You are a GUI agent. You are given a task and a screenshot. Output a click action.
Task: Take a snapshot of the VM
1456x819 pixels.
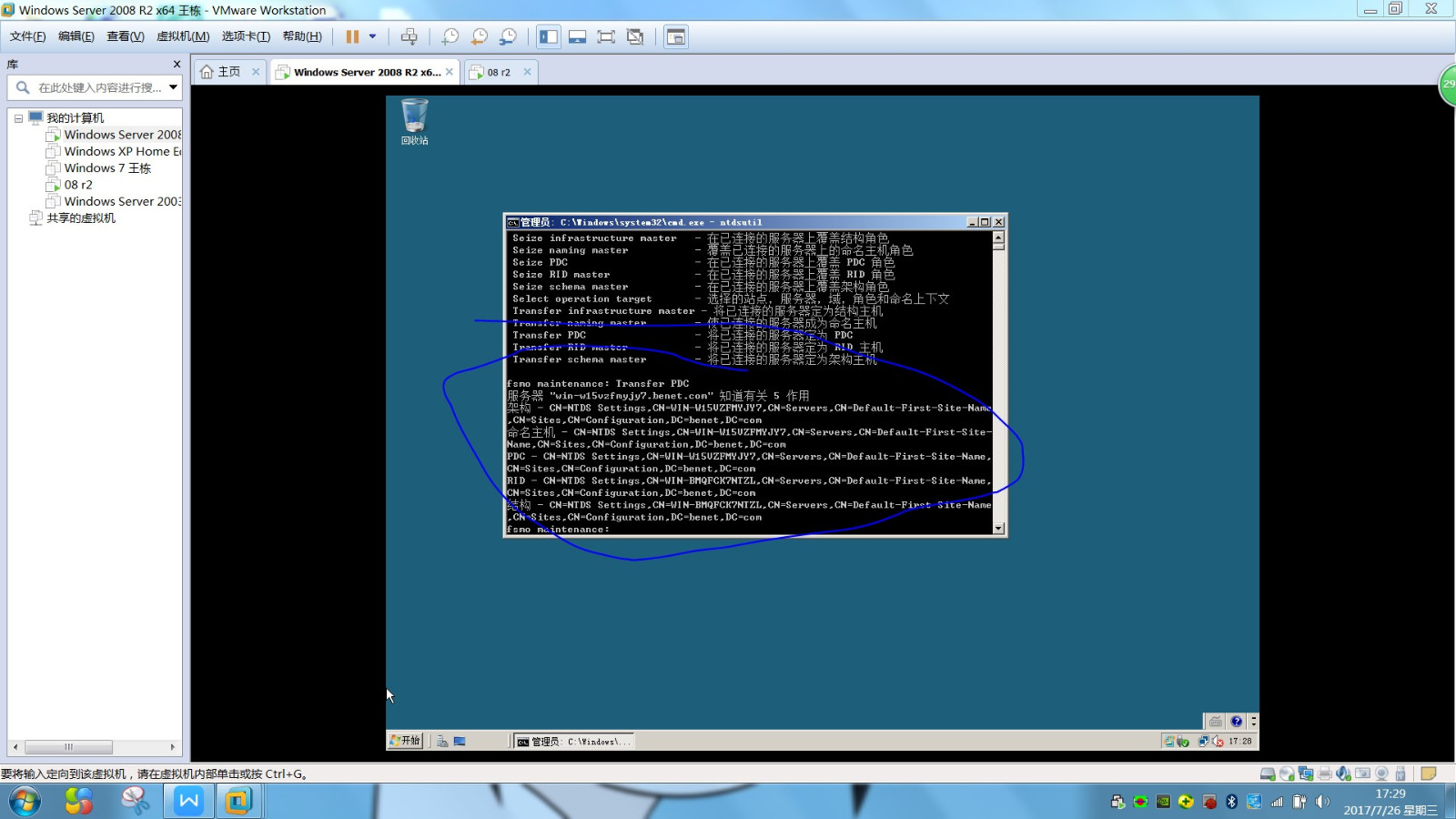pos(450,36)
